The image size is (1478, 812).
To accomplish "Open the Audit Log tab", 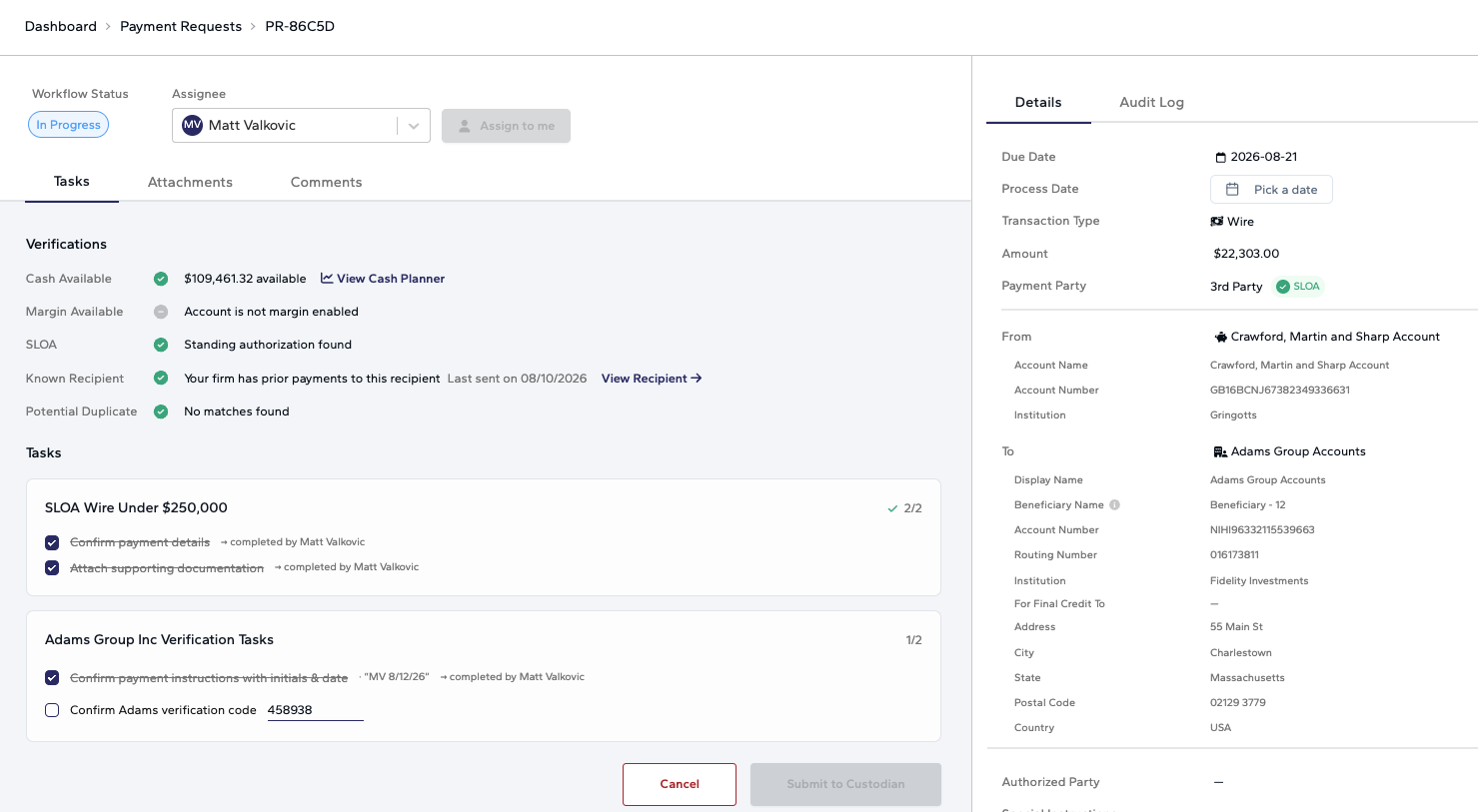I will (1151, 102).
